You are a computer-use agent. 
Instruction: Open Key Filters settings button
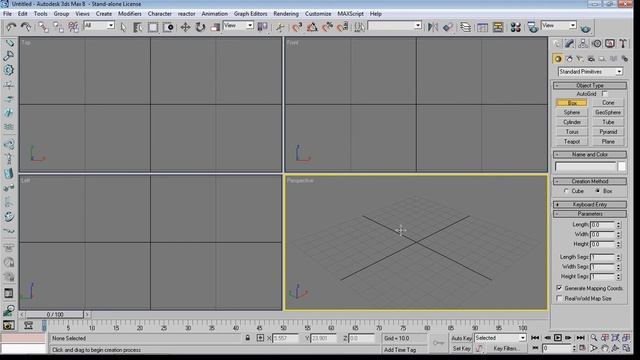(507, 348)
